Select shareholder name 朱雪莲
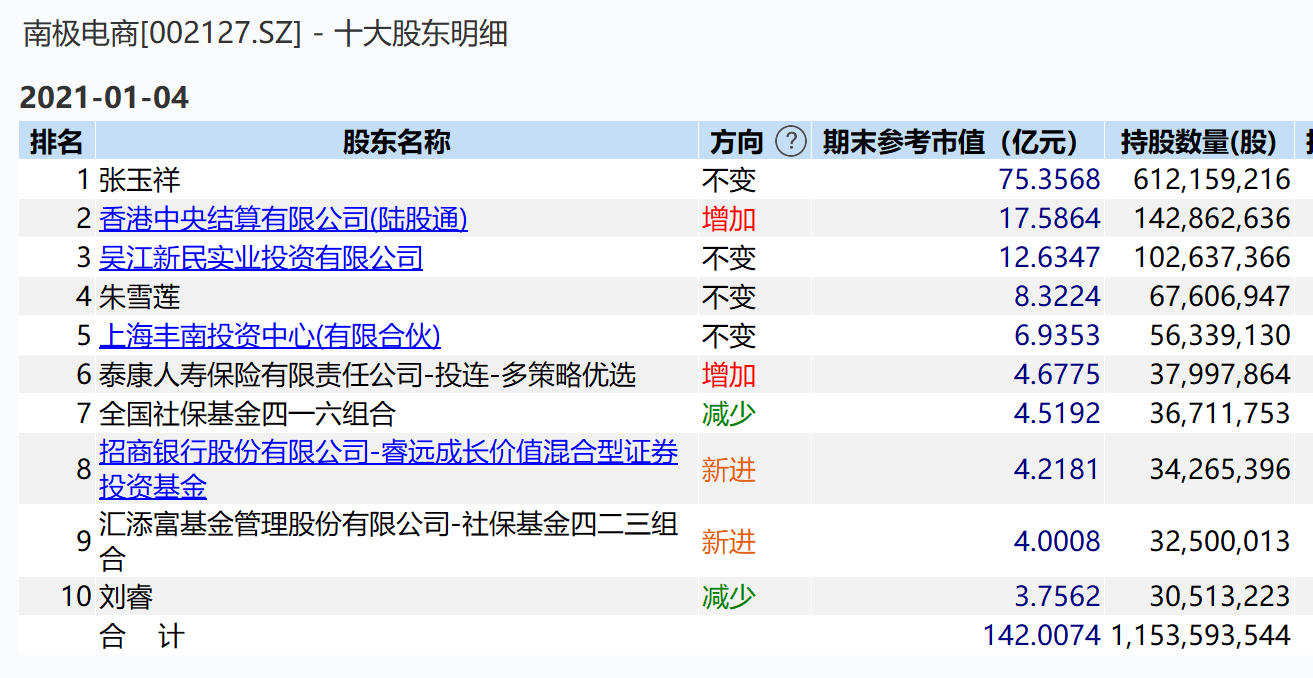1313x678 pixels. tap(139, 297)
